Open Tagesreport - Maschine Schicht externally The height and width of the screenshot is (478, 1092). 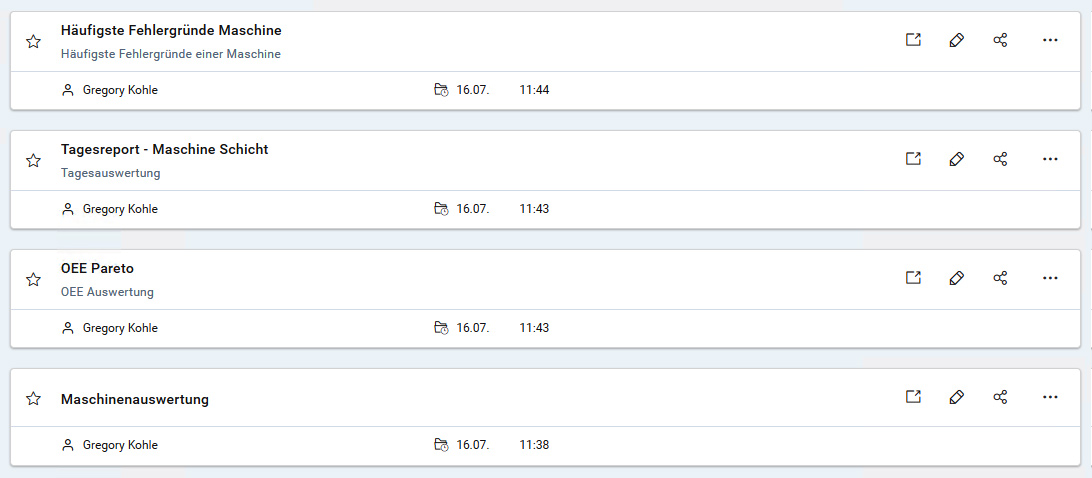(912, 159)
